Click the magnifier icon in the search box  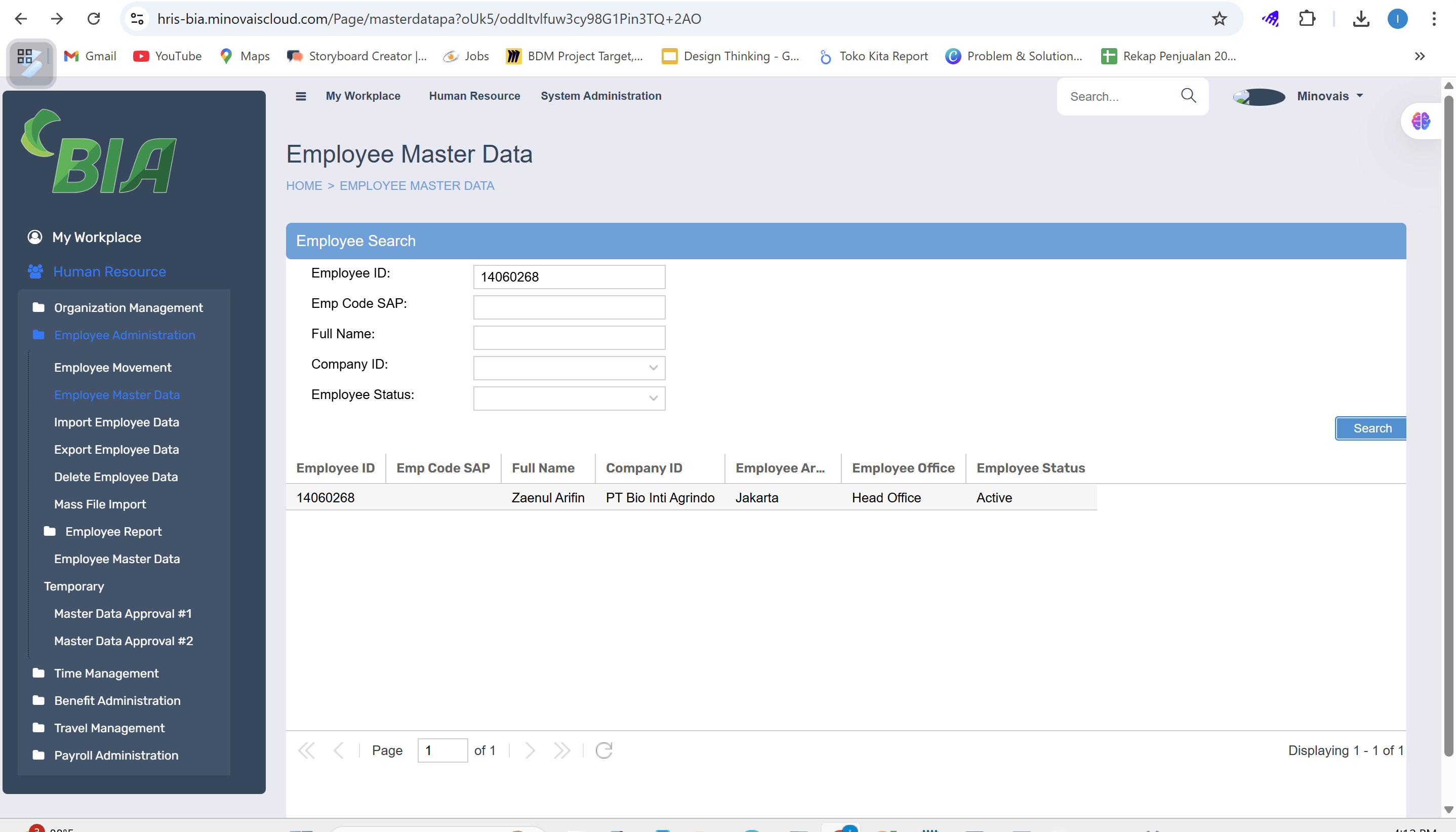tap(1188, 95)
